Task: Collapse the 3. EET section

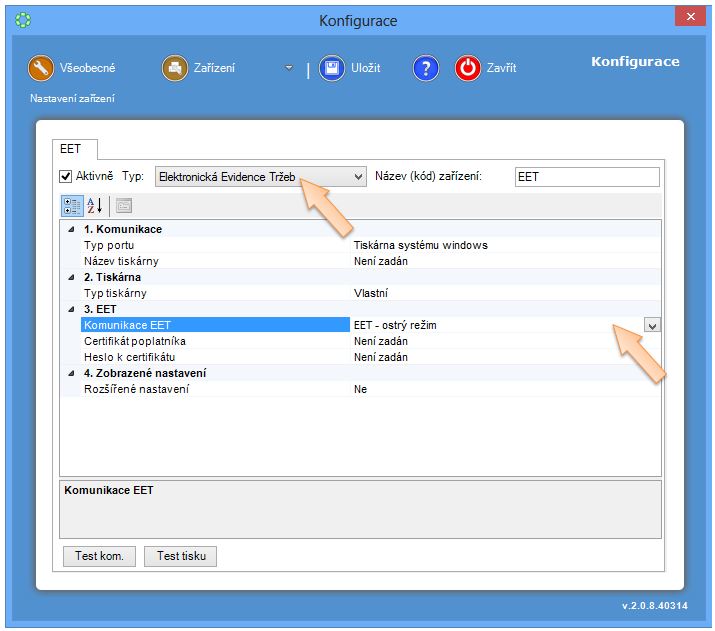Action: pyautogui.click(x=71, y=310)
